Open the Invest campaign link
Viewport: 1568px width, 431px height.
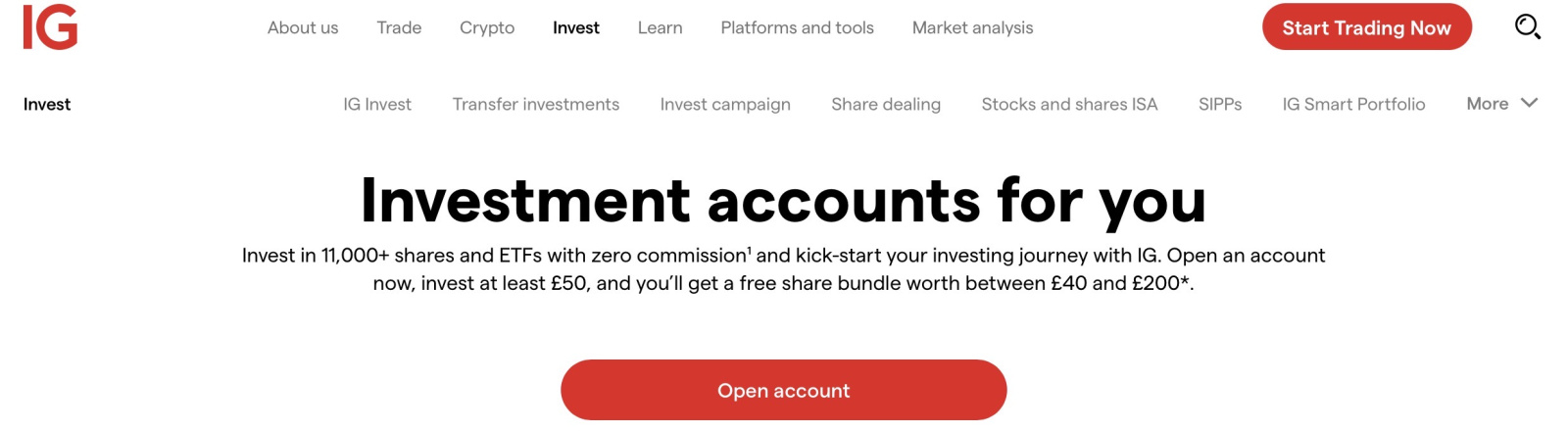(725, 104)
